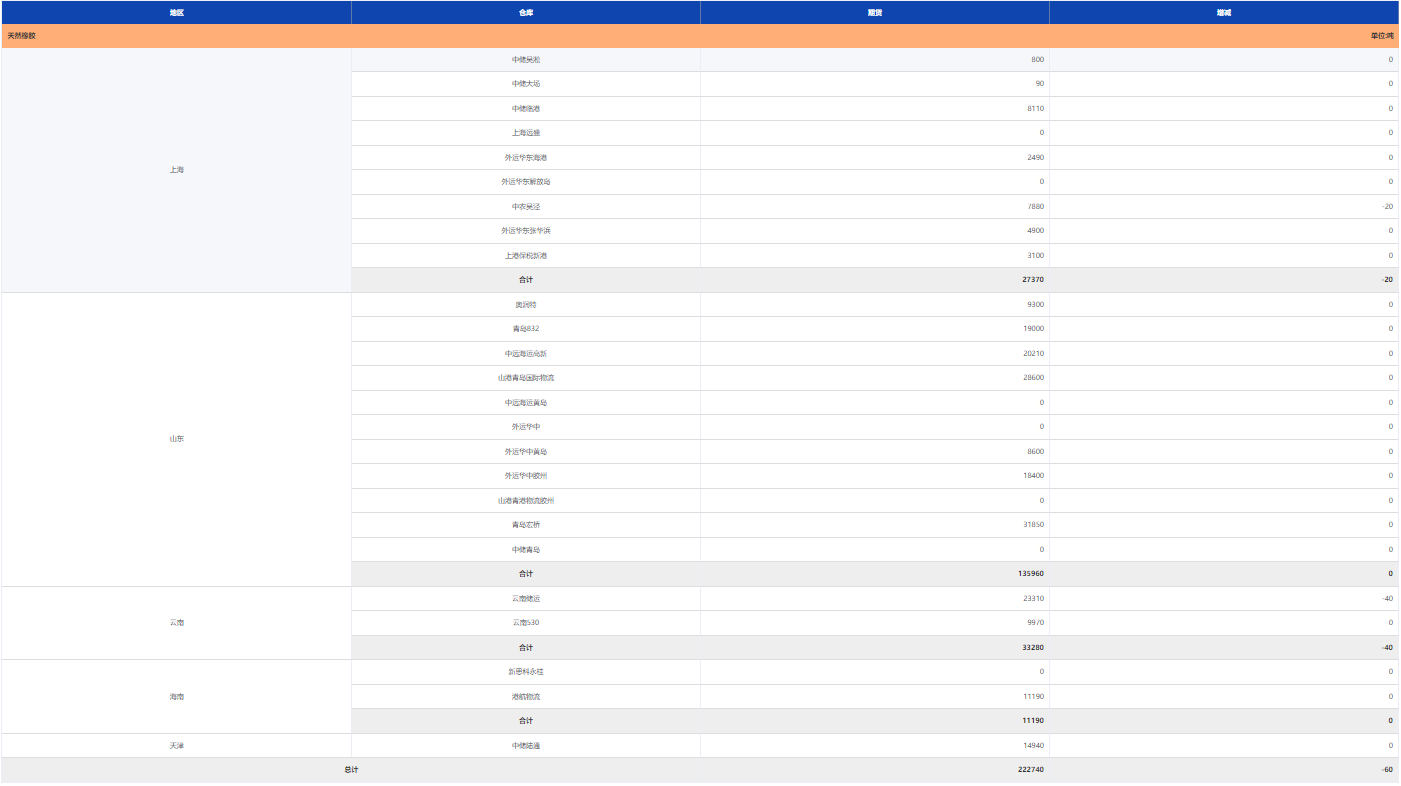Click the '单位:吨' unit label
Image resolution: width=1401 pixels, height=786 pixels.
point(1381,36)
